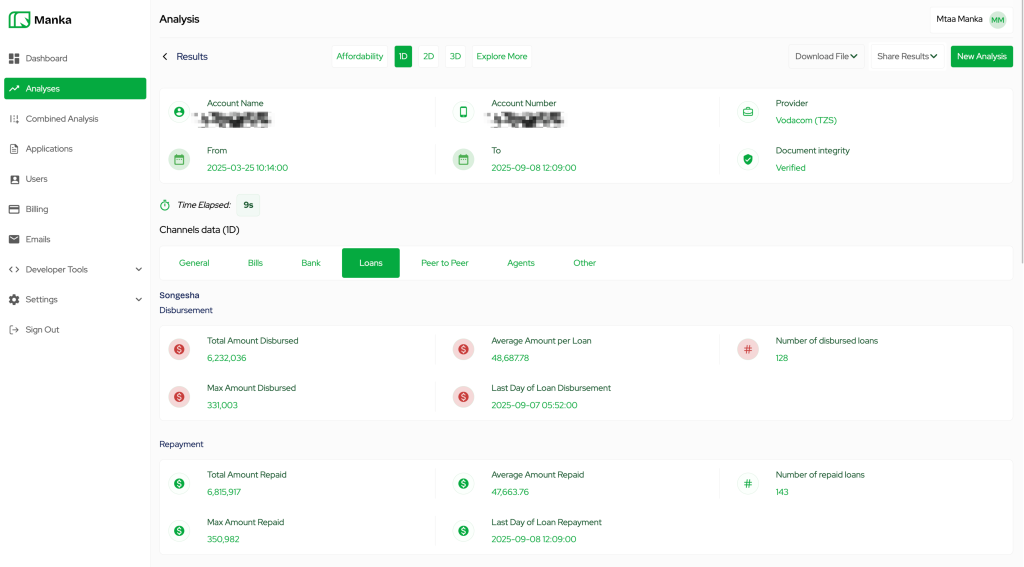Image resolution: width=1024 pixels, height=567 pixels.
Task: Click the Manka logo icon
Action: coord(19,20)
